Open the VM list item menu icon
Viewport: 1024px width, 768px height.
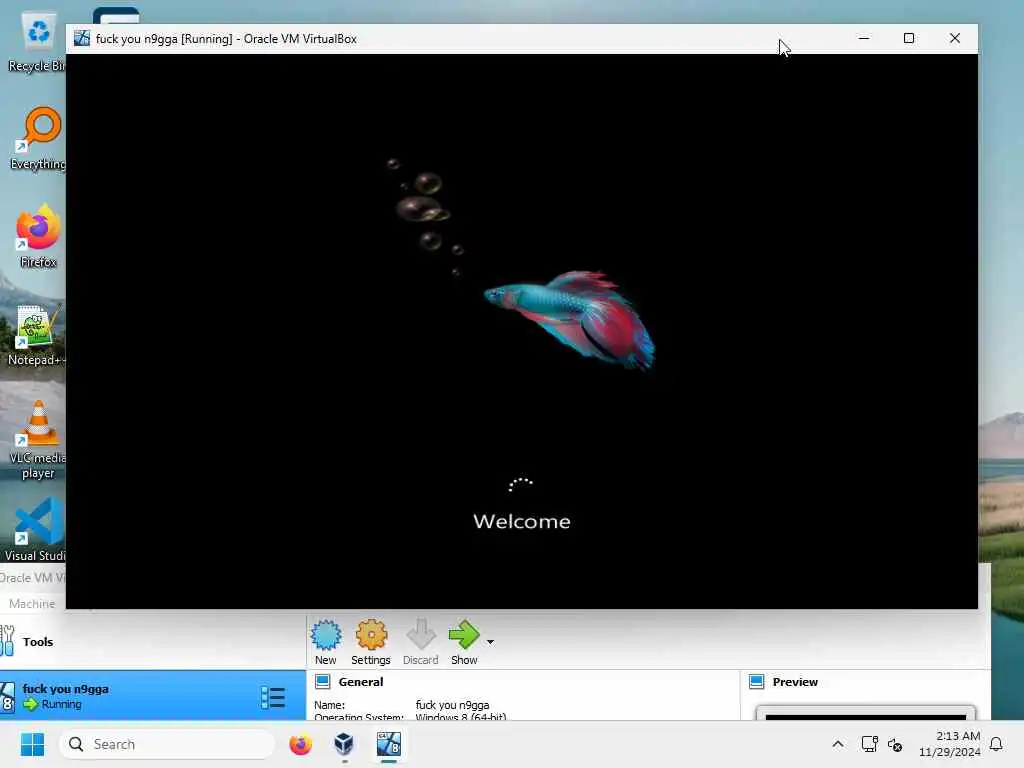273,697
